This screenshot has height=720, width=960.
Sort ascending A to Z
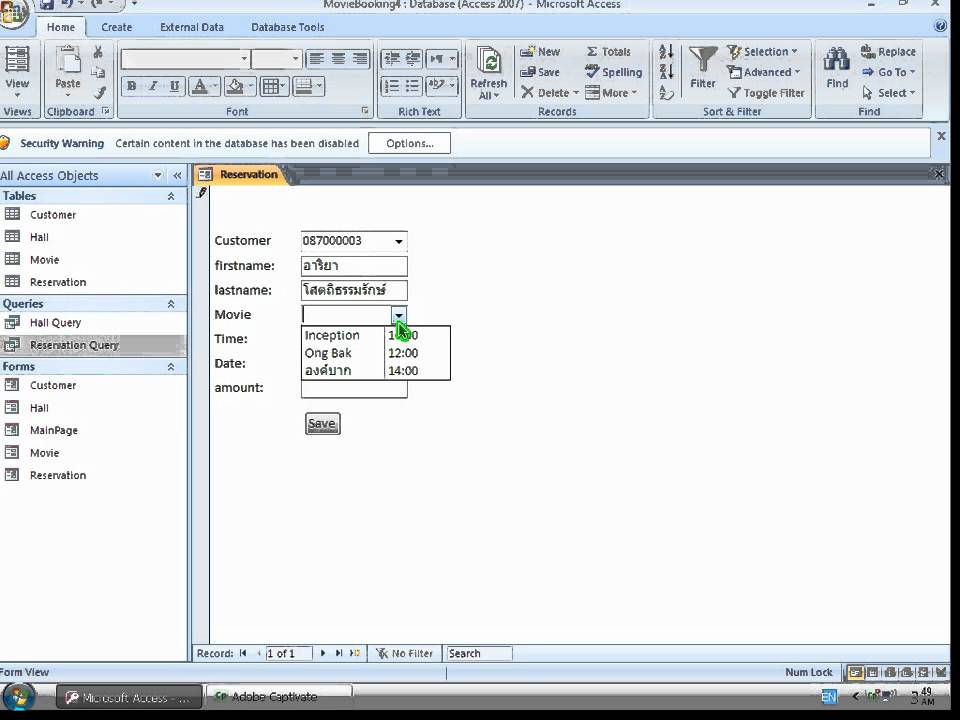tap(667, 53)
